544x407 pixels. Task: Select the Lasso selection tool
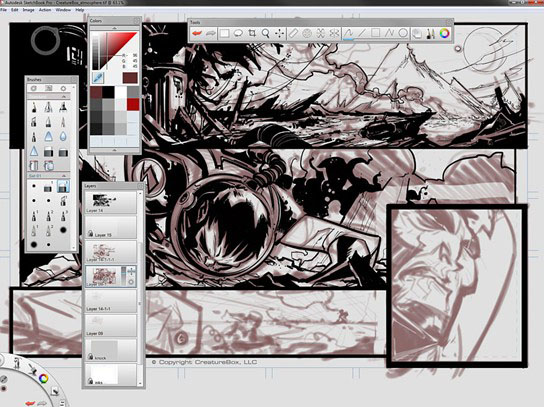coord(238,33)
